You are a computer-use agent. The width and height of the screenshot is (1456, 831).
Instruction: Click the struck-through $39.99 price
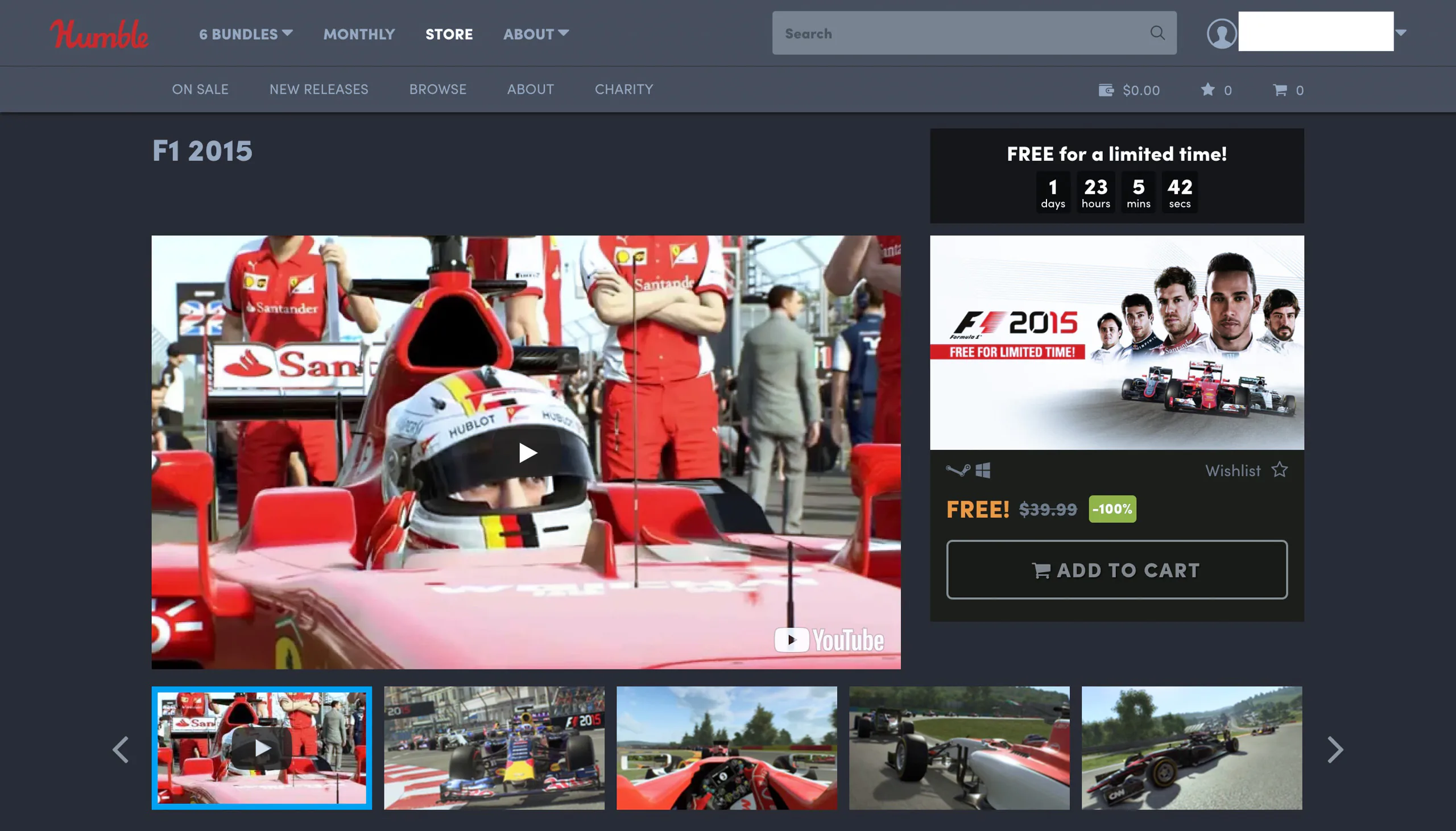click(1048, 508)
